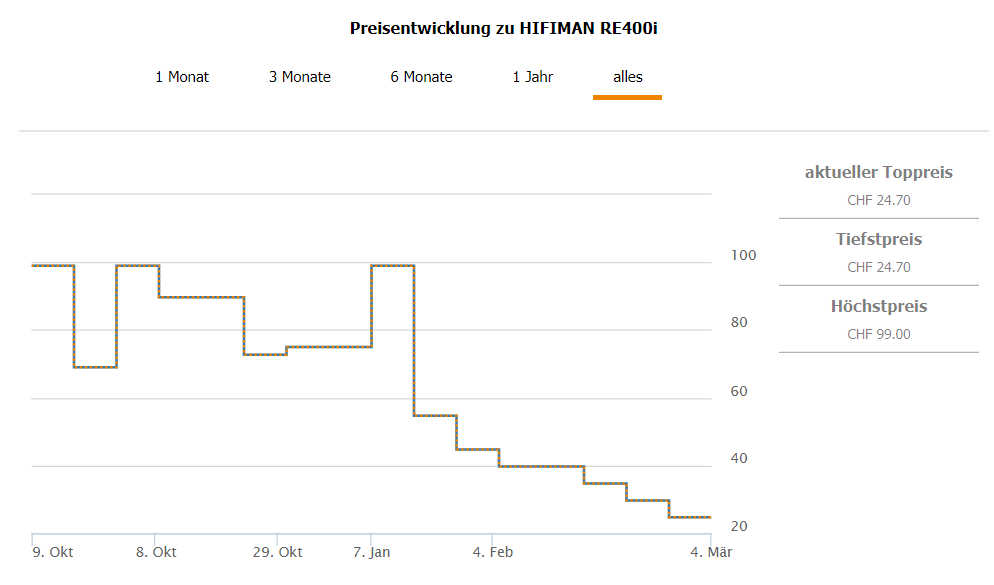Switch to the 1 Monat tab
Viewport: 994px width, 585px height.
click(x=182, y=77)
